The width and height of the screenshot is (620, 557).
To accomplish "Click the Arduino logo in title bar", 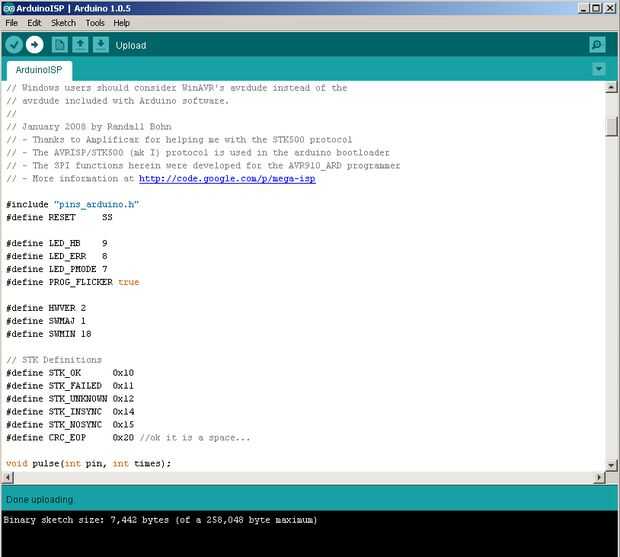I will click(x=9, y=7).
